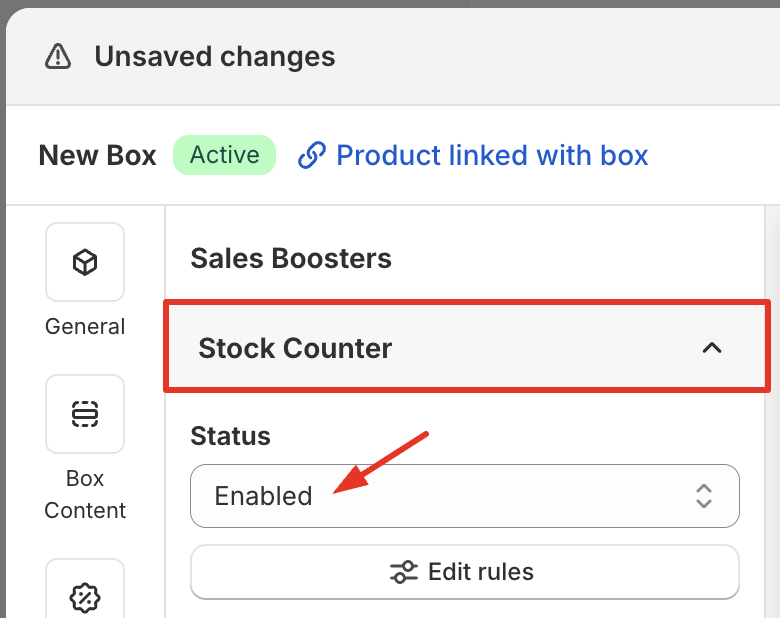Click the up-down arrows of Status select

point(704,495)
